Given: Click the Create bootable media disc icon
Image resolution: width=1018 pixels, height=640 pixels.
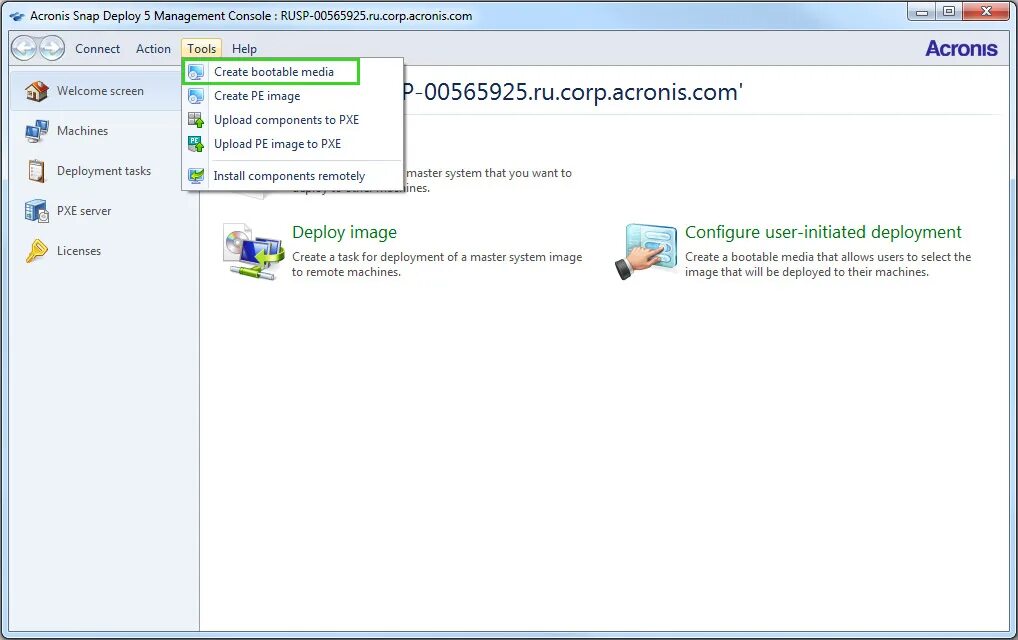Looking at the screenshot, I should click(x=195, y=72).
